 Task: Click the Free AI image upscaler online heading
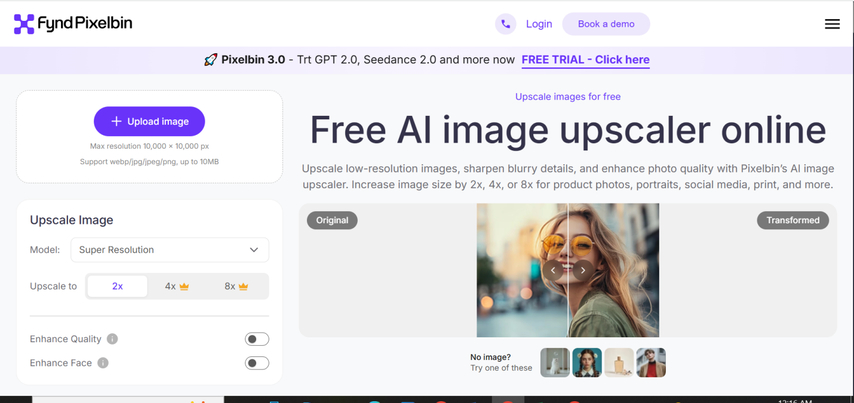click(568, 131)
